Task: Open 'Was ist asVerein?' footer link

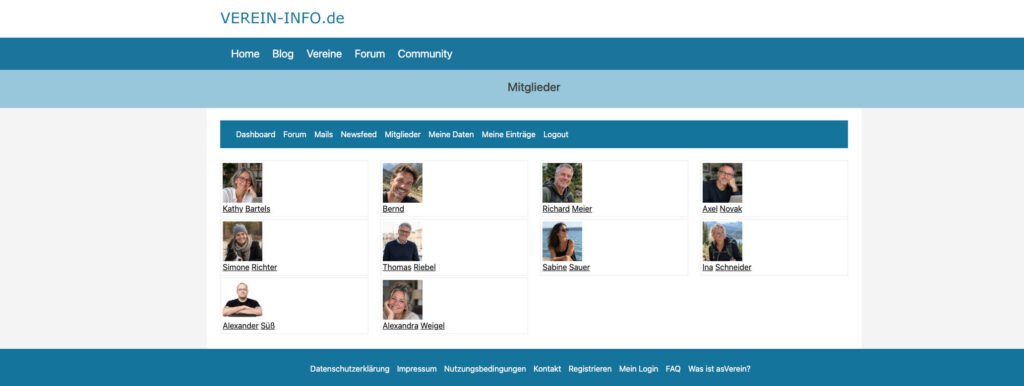Action: [x=719, y=369]
